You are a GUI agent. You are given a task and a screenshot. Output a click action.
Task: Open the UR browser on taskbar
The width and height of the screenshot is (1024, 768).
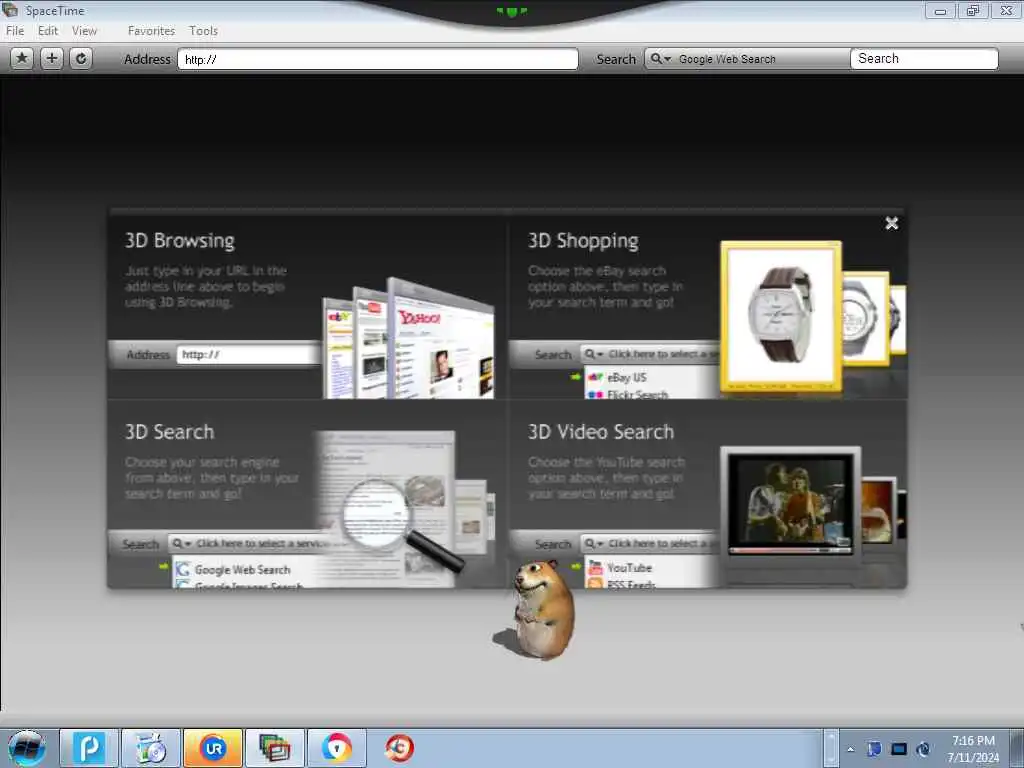click(213, 748)
